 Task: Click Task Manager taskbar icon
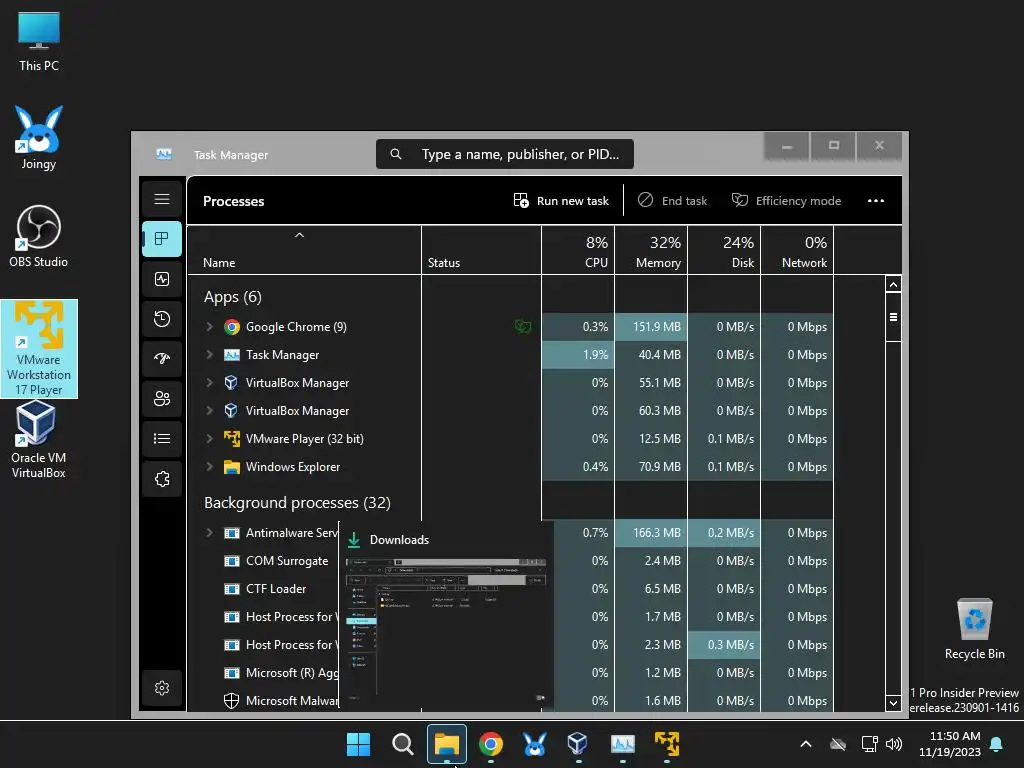pos(622,744)
